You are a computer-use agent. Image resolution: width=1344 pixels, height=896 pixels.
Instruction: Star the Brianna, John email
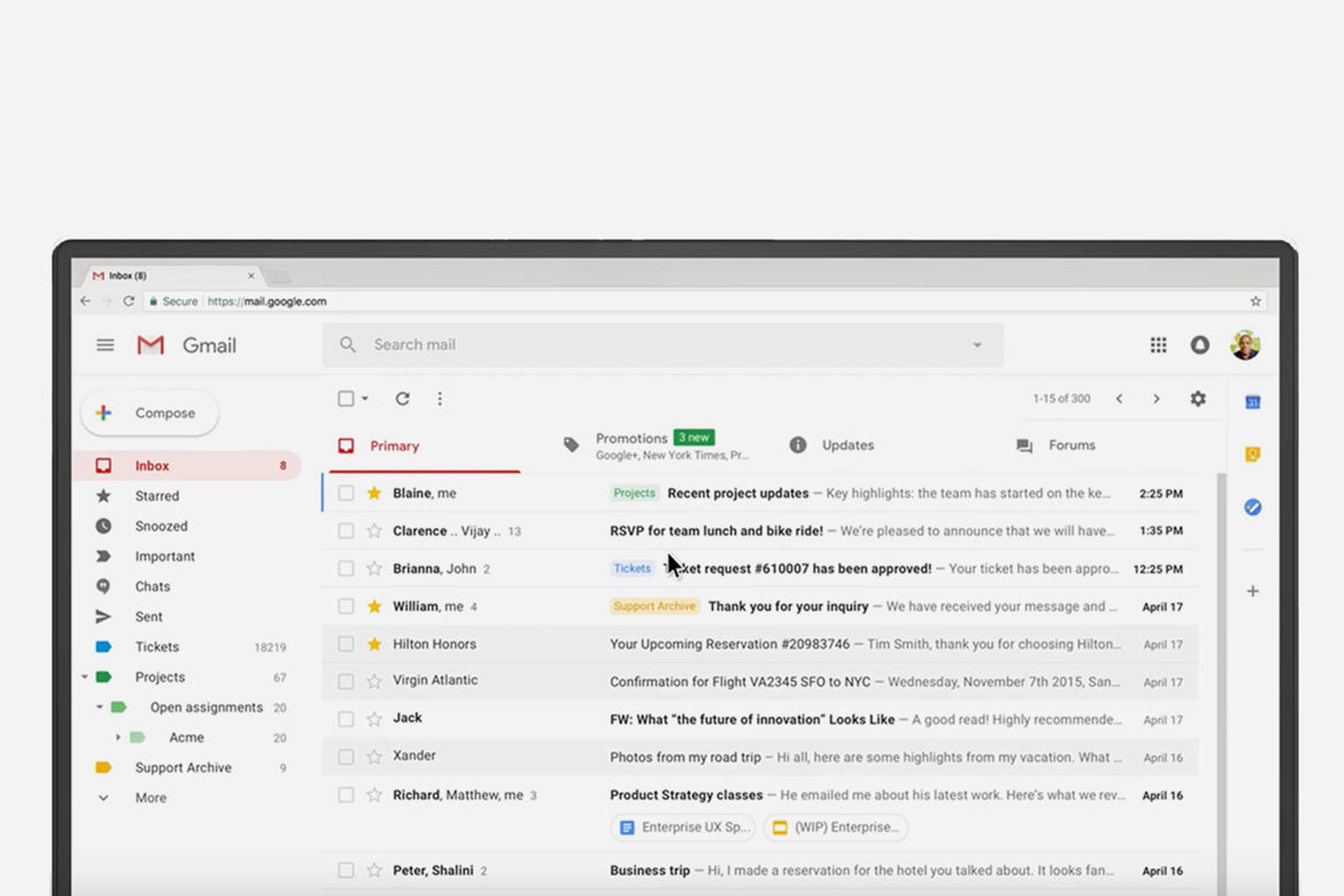(374, 569)
